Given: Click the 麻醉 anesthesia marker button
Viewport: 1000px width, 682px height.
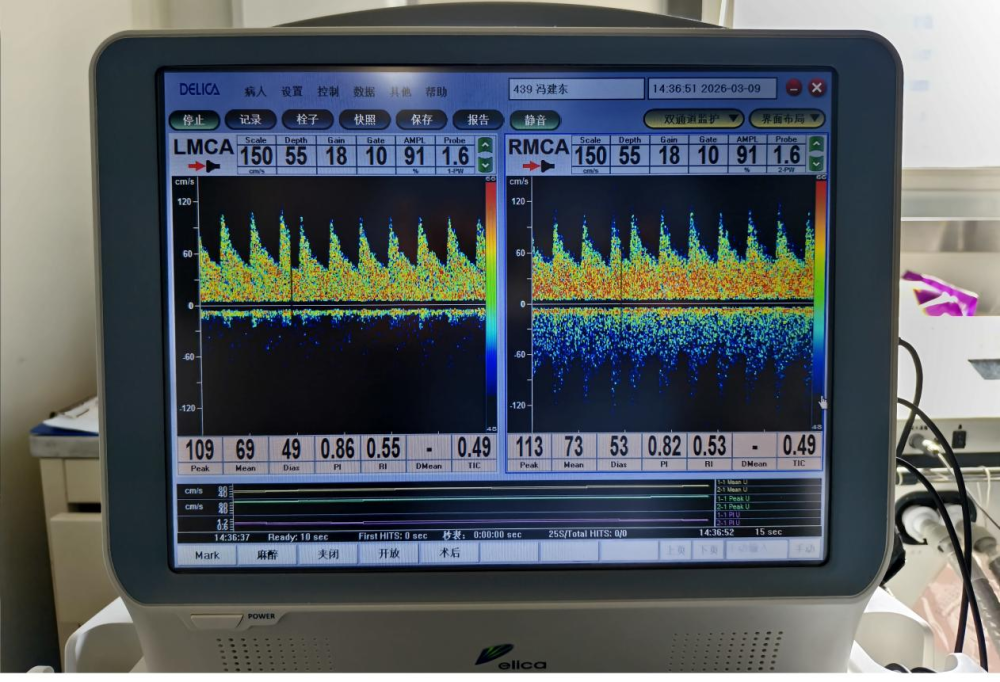Looking at the screenshot, I should tap(267, 554).
